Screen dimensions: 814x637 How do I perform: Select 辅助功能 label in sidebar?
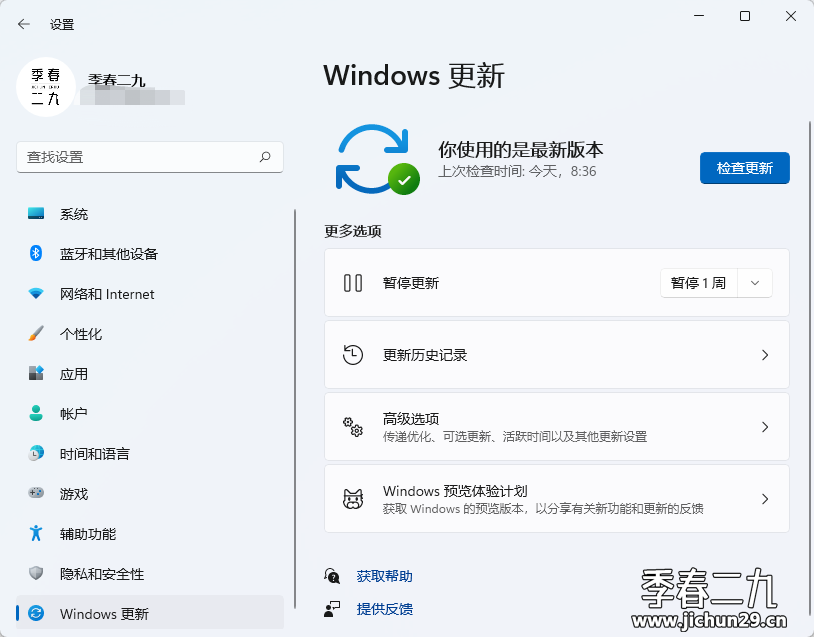coord(88,534)
